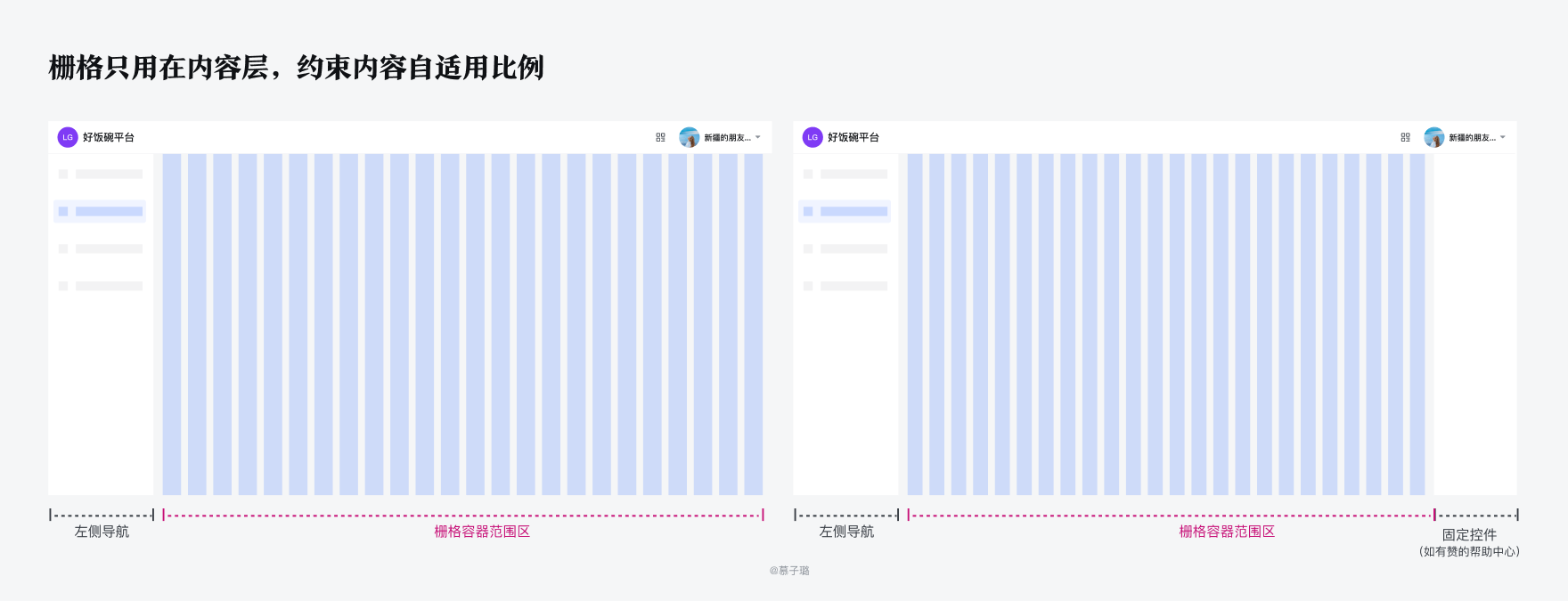Click the LG logo in the right mockup
Screen dimensions: 1568x601
pyautogui.click(x=813, y=137)
